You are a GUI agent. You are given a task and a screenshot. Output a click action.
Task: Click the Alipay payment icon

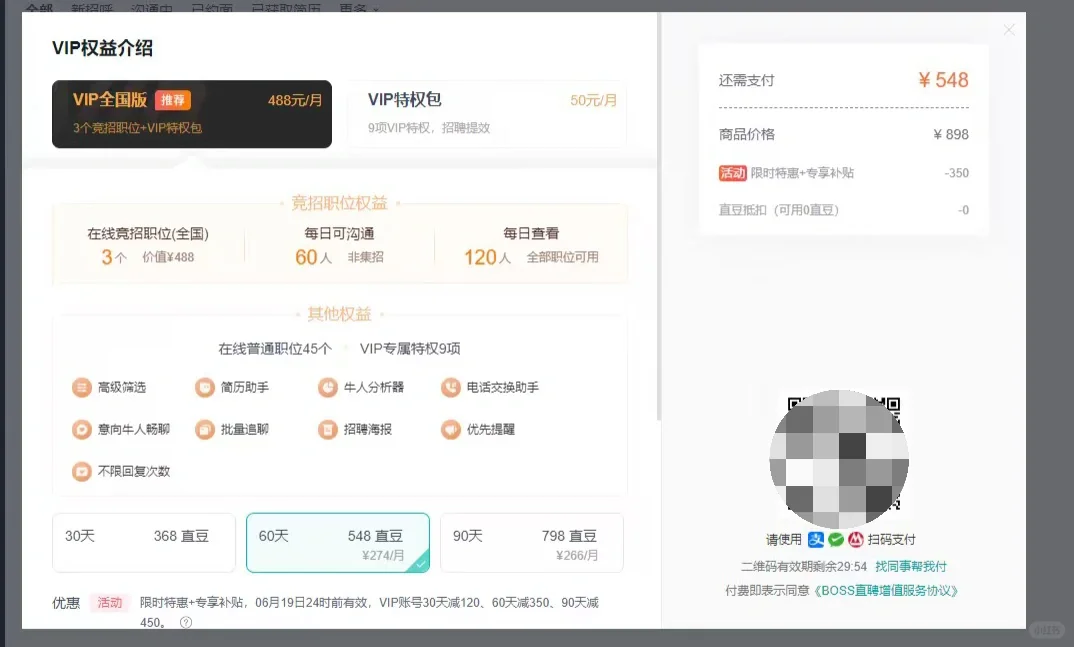816,540
